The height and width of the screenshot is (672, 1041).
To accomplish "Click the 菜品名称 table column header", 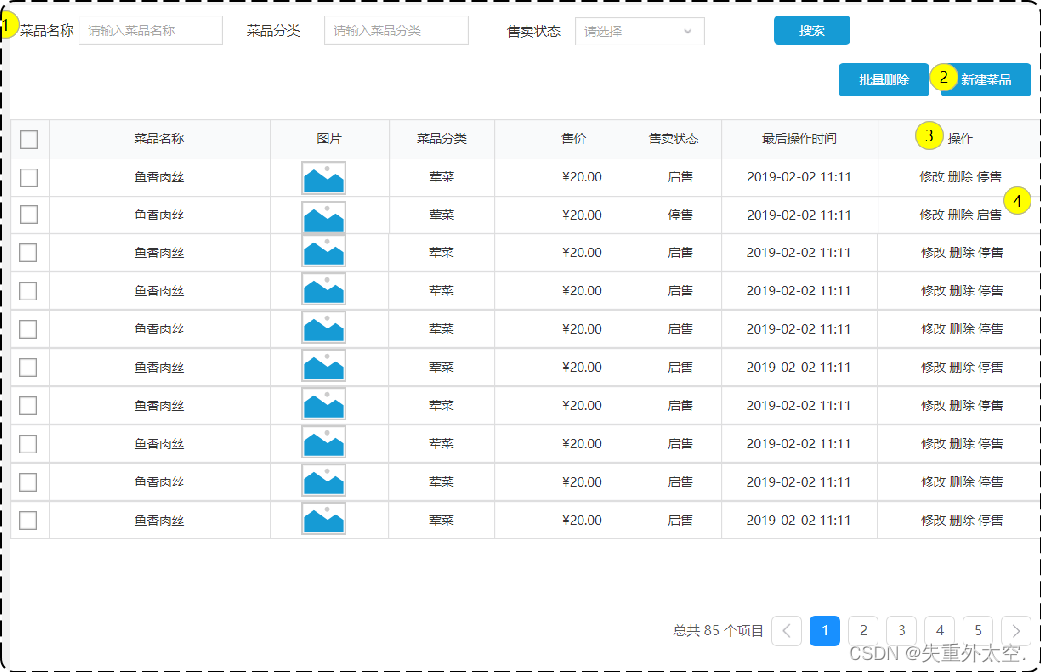I will coord(159,139).
